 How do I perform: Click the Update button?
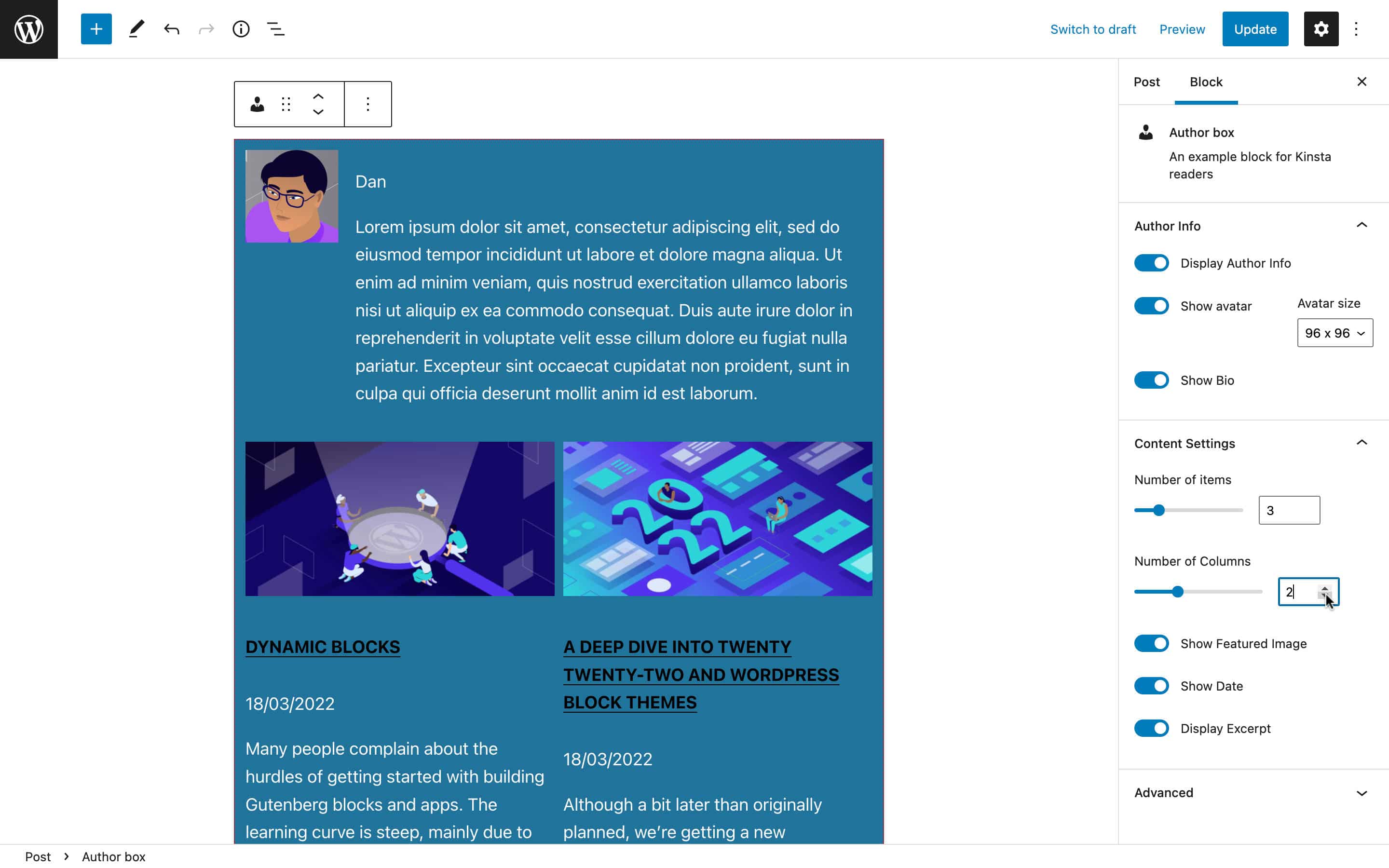click(1255, 29)
